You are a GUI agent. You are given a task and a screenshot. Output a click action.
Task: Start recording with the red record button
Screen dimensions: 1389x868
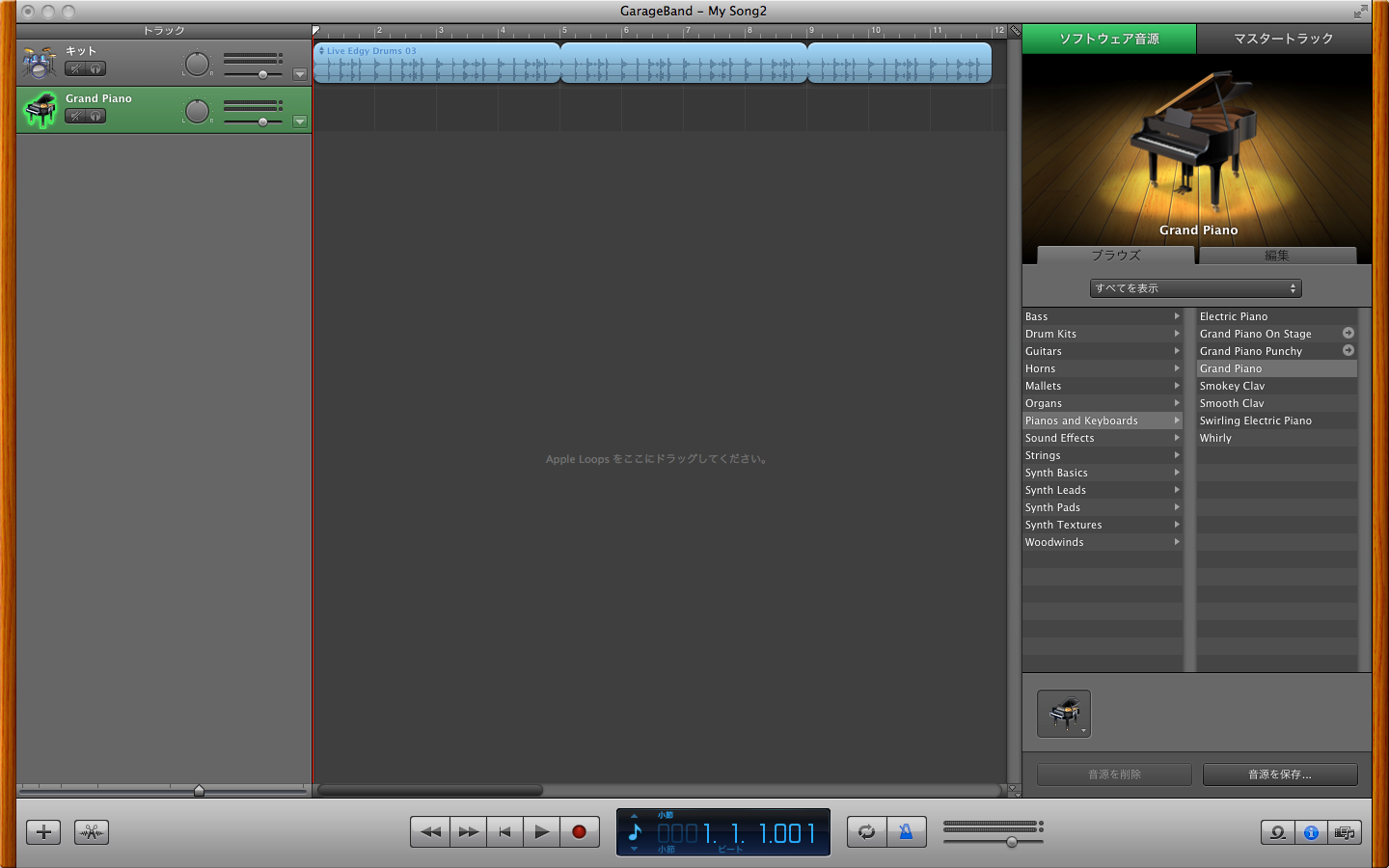[579, 831]
